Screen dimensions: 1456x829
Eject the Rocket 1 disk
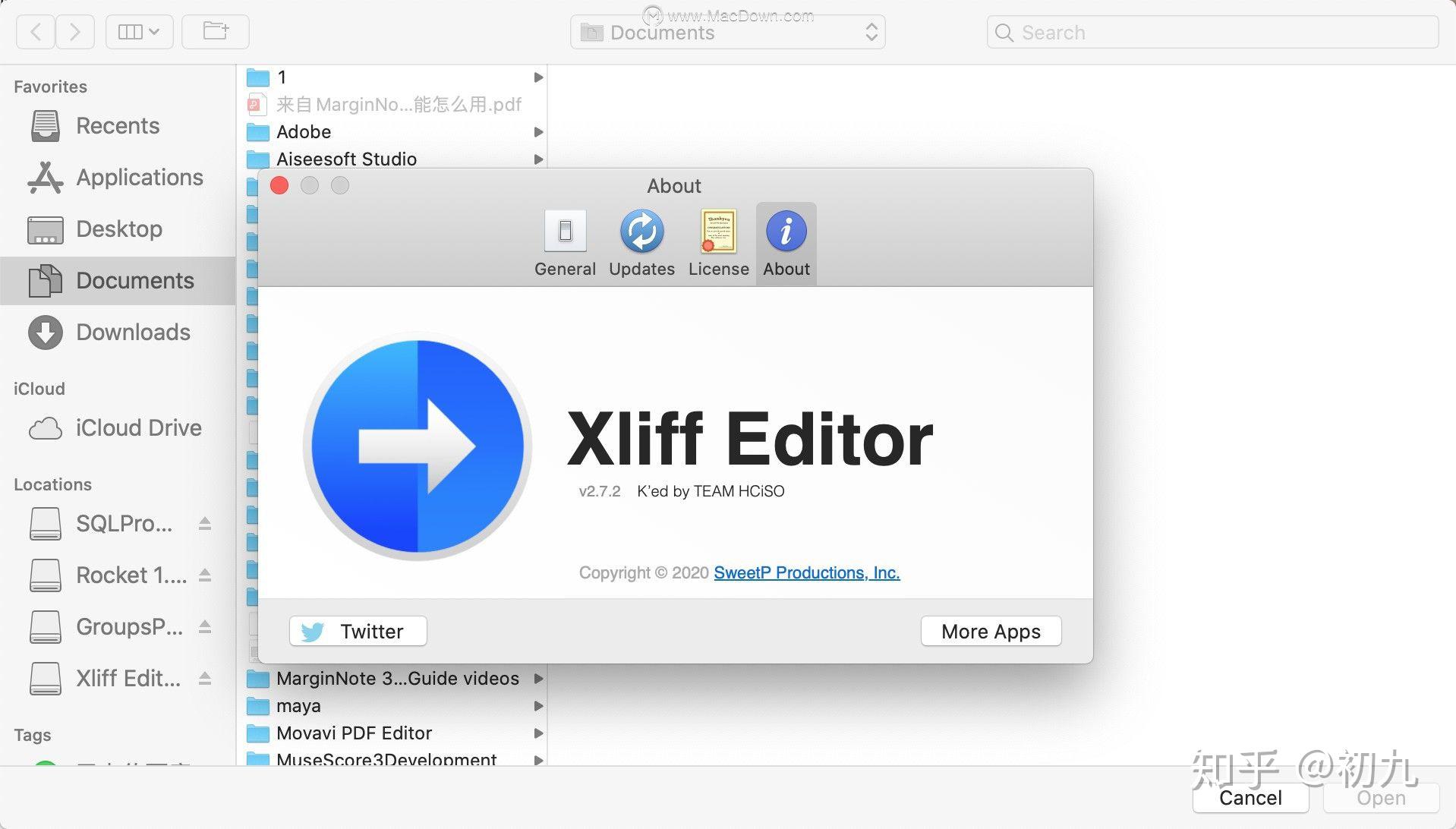click(x=204, y=575)
